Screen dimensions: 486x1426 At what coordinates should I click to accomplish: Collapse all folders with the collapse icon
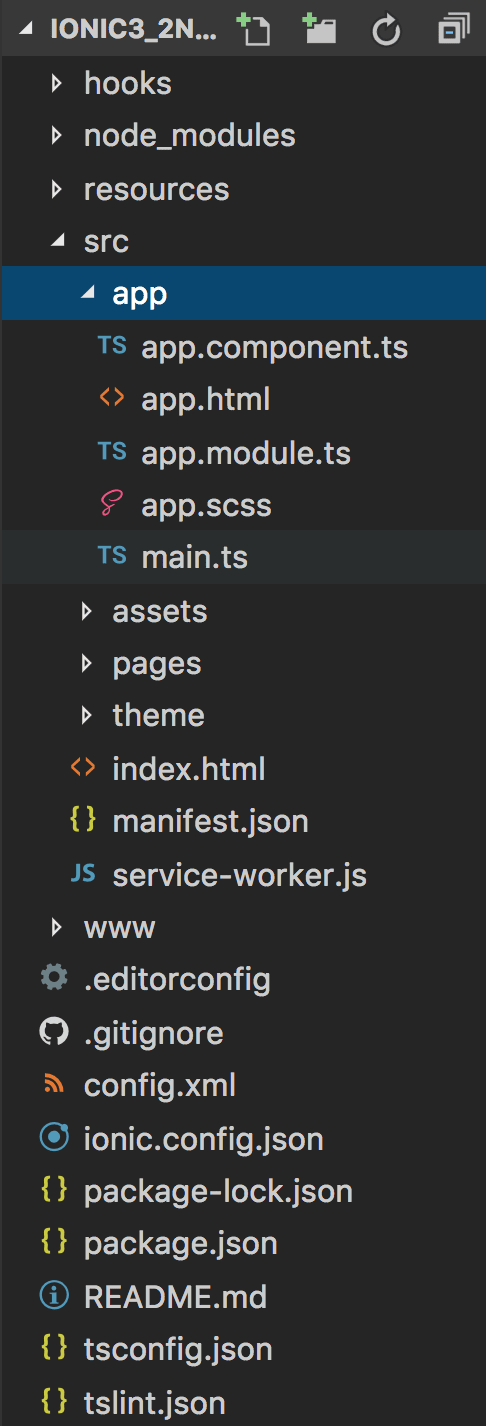[454, 30]
